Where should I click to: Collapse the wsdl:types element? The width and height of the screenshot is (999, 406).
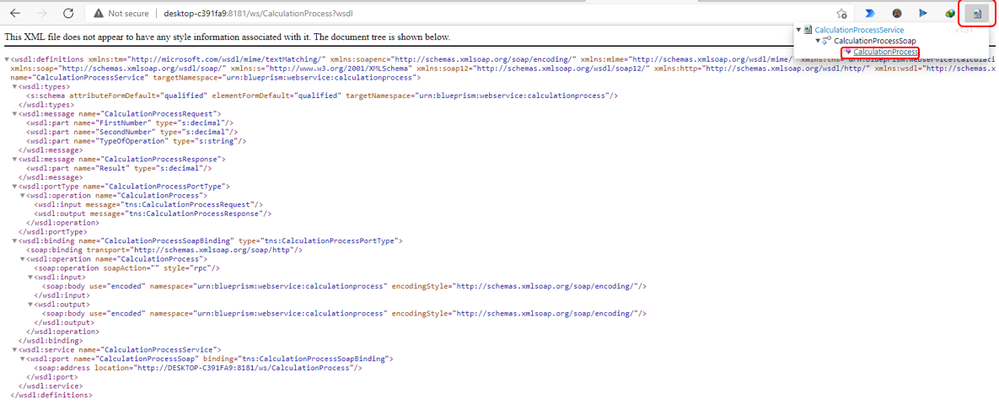(x=14, y=86)
